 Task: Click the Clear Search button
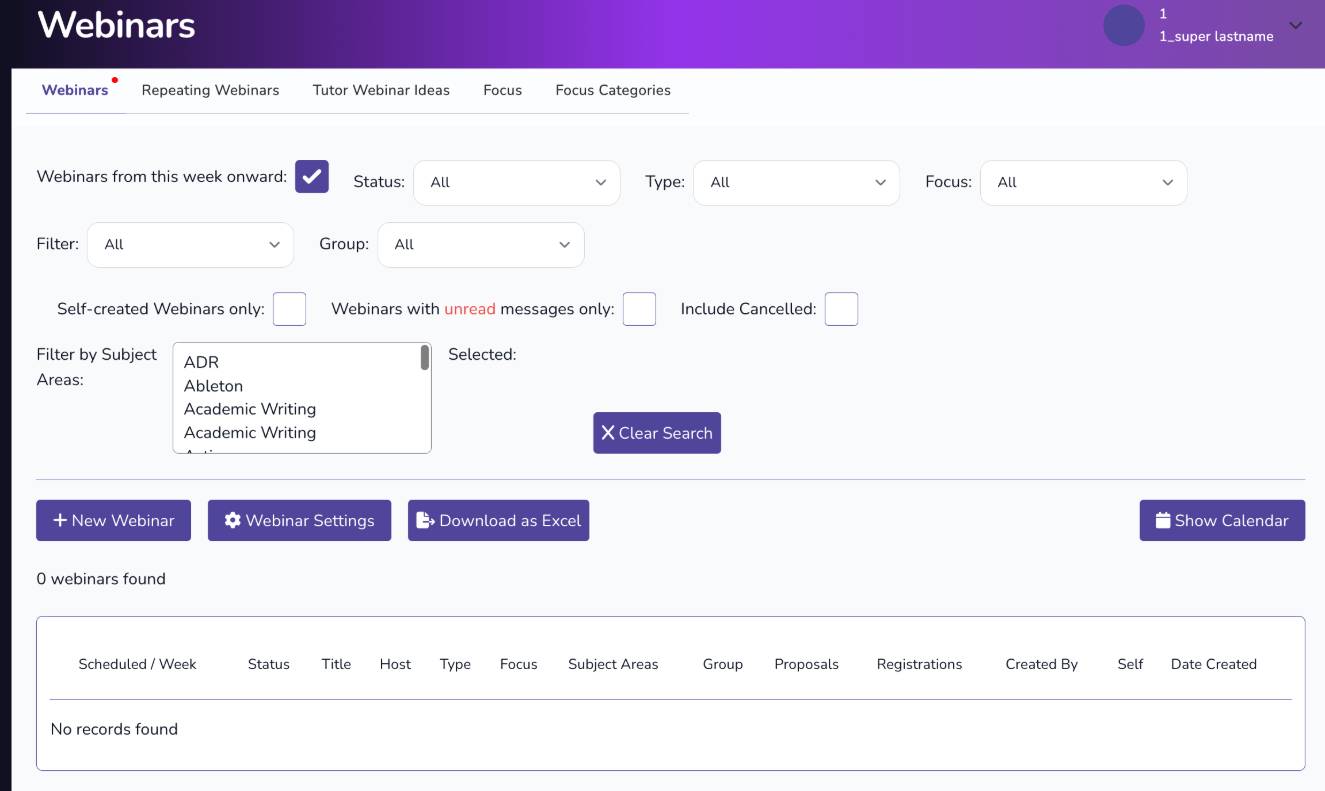coord(657,433)
